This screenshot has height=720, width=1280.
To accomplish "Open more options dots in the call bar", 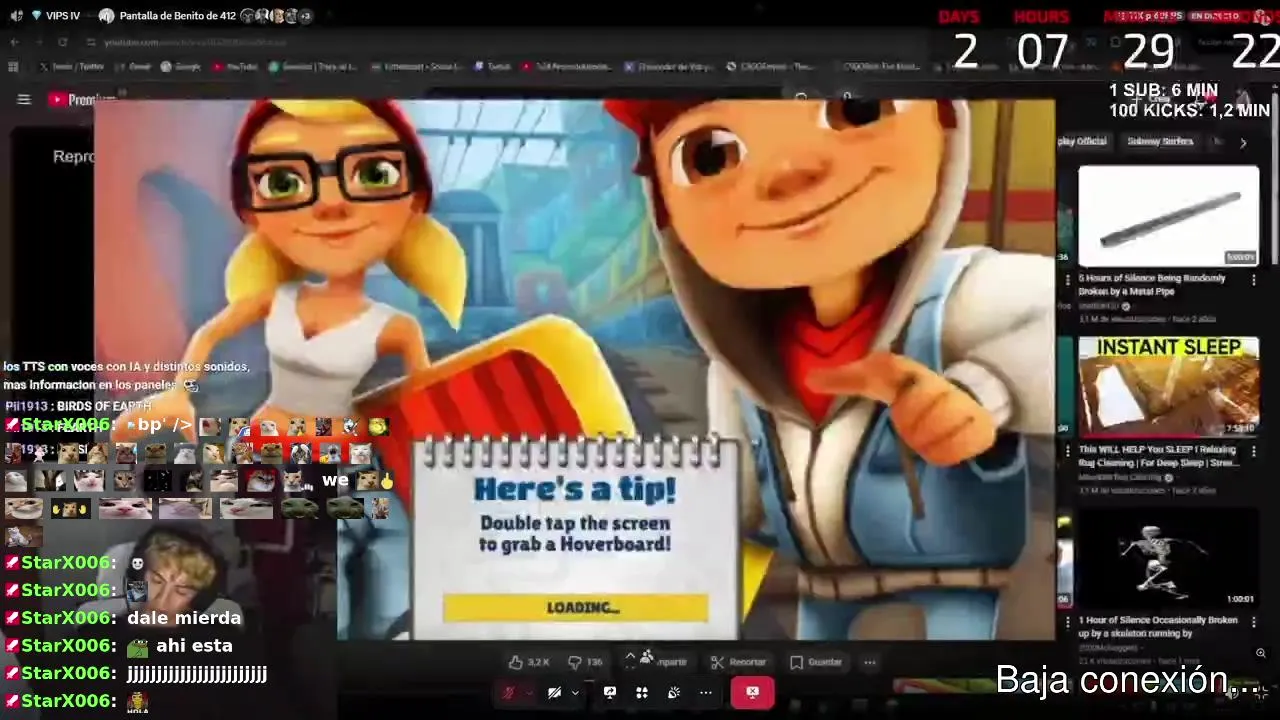I will tap(706, 692).
